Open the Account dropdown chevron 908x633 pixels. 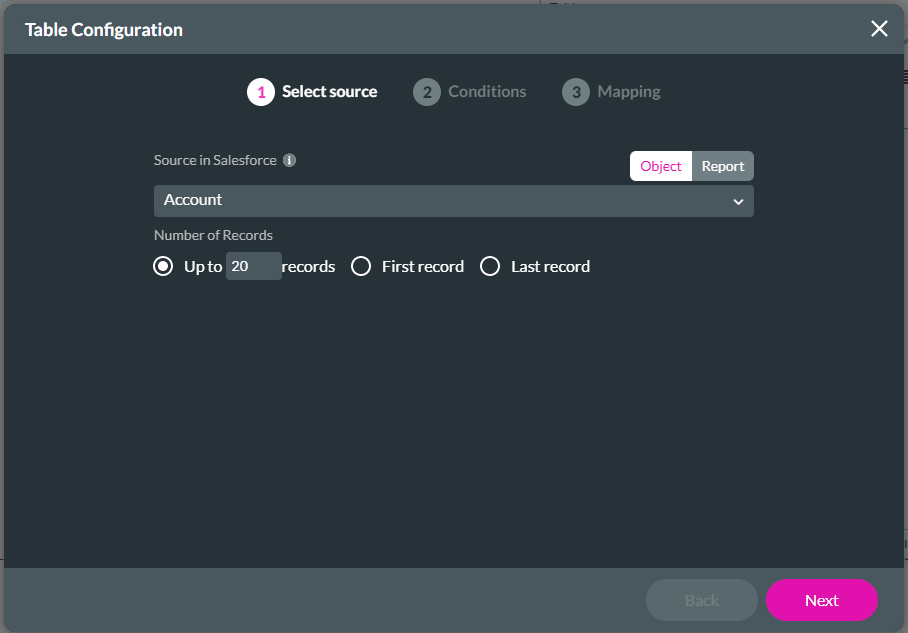pyautogui.click(x=738, y=201)
